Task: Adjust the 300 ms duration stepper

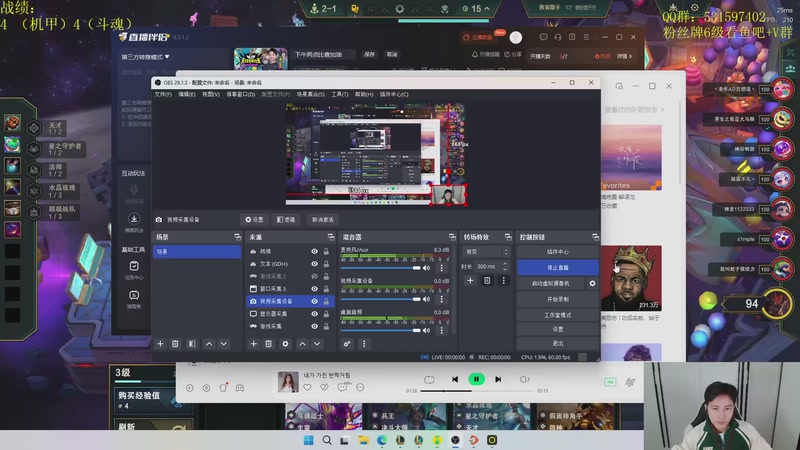Action: coord(505,266)
